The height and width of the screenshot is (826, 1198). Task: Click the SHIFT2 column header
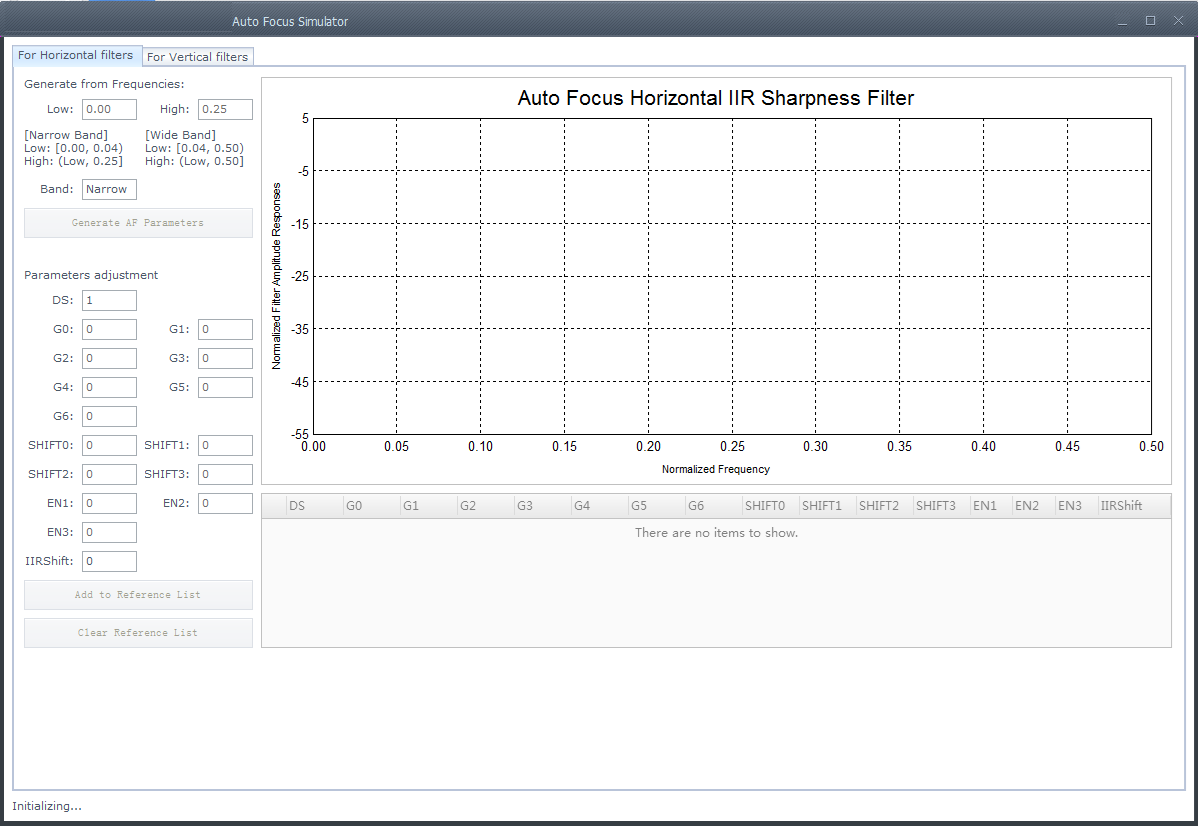tap(885, 506)
